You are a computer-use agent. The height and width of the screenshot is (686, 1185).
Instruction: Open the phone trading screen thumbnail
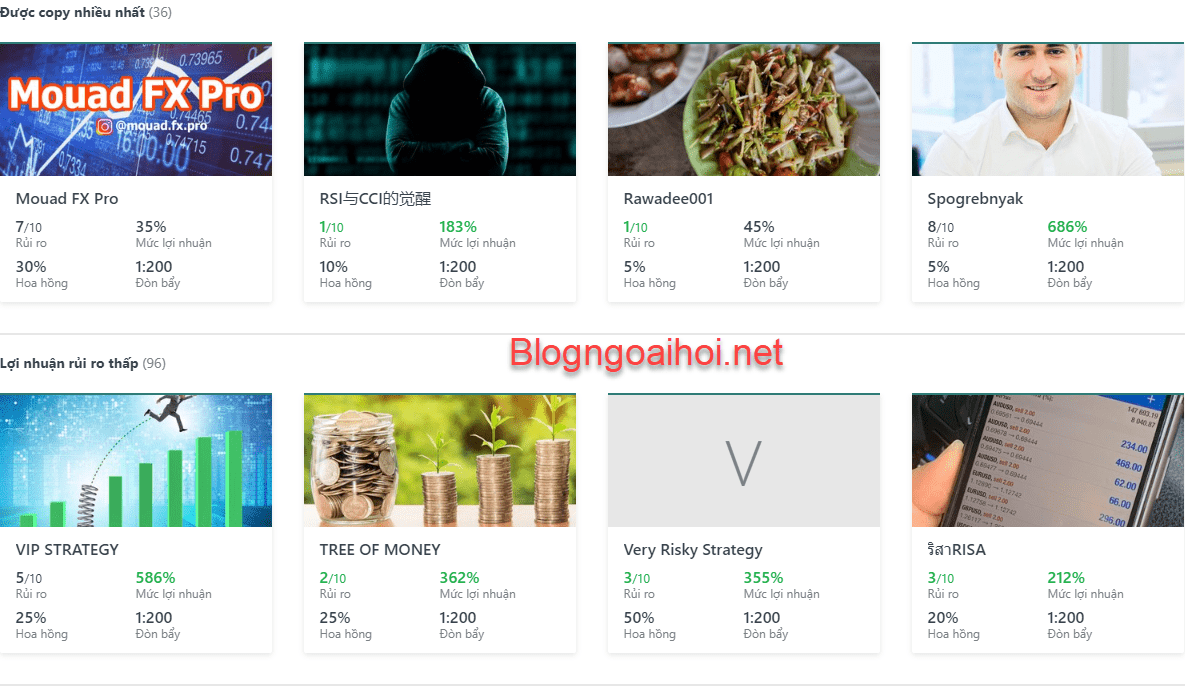tap(1048, 461)
